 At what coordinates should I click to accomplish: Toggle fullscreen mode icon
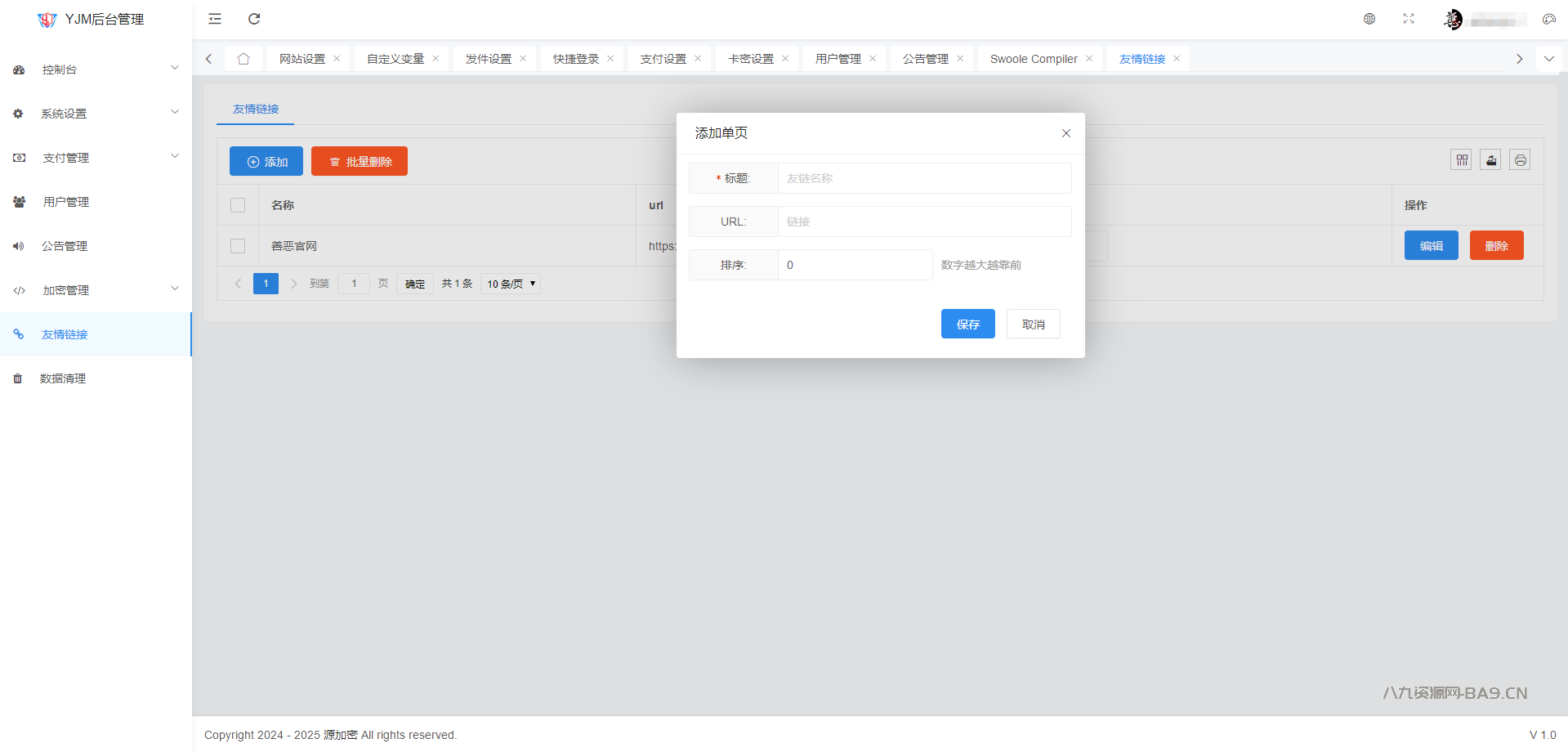[x=1409, y=19]
